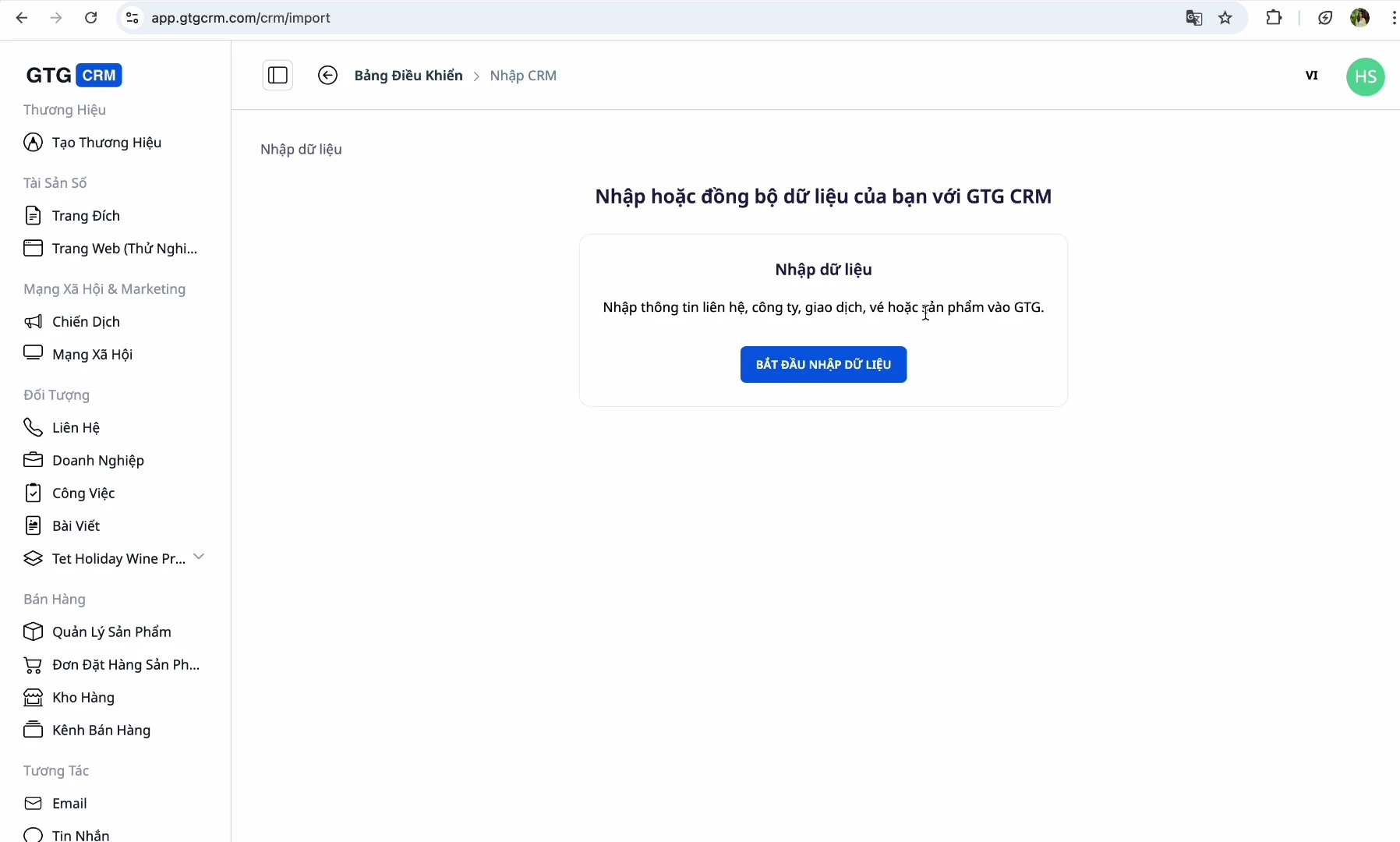Open Quản Lý Sản Phẩm box icon
Image resolution: width=1400 pixels, height=842 pixels.
[x=33, y=632]
